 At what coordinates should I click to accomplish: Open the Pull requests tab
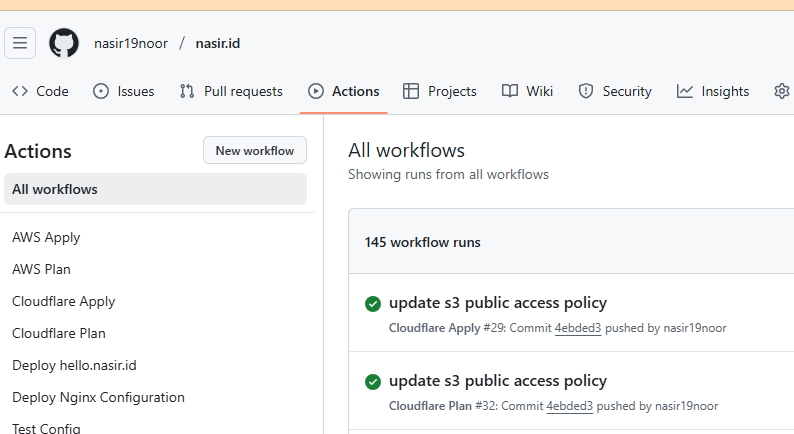pos(231,91)
